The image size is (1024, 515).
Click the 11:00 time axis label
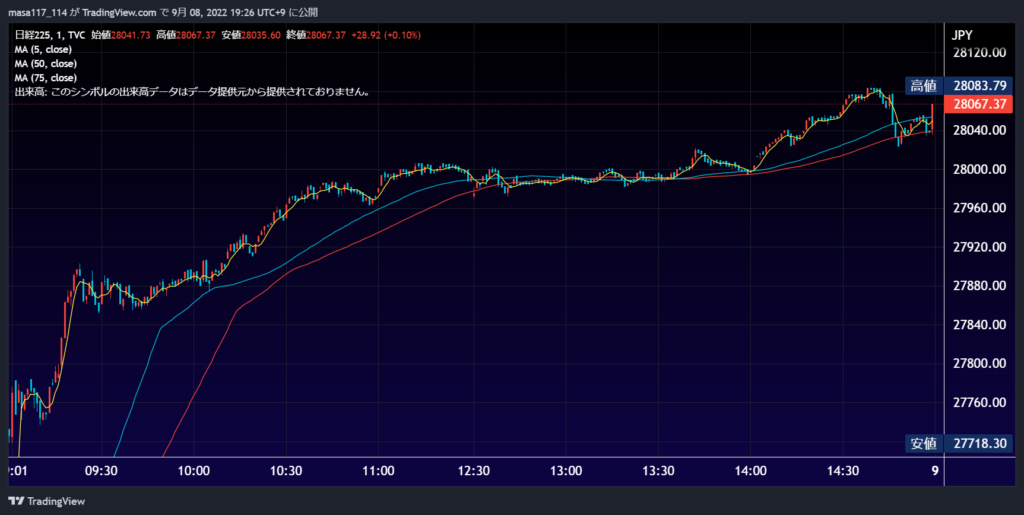(379, 471)
